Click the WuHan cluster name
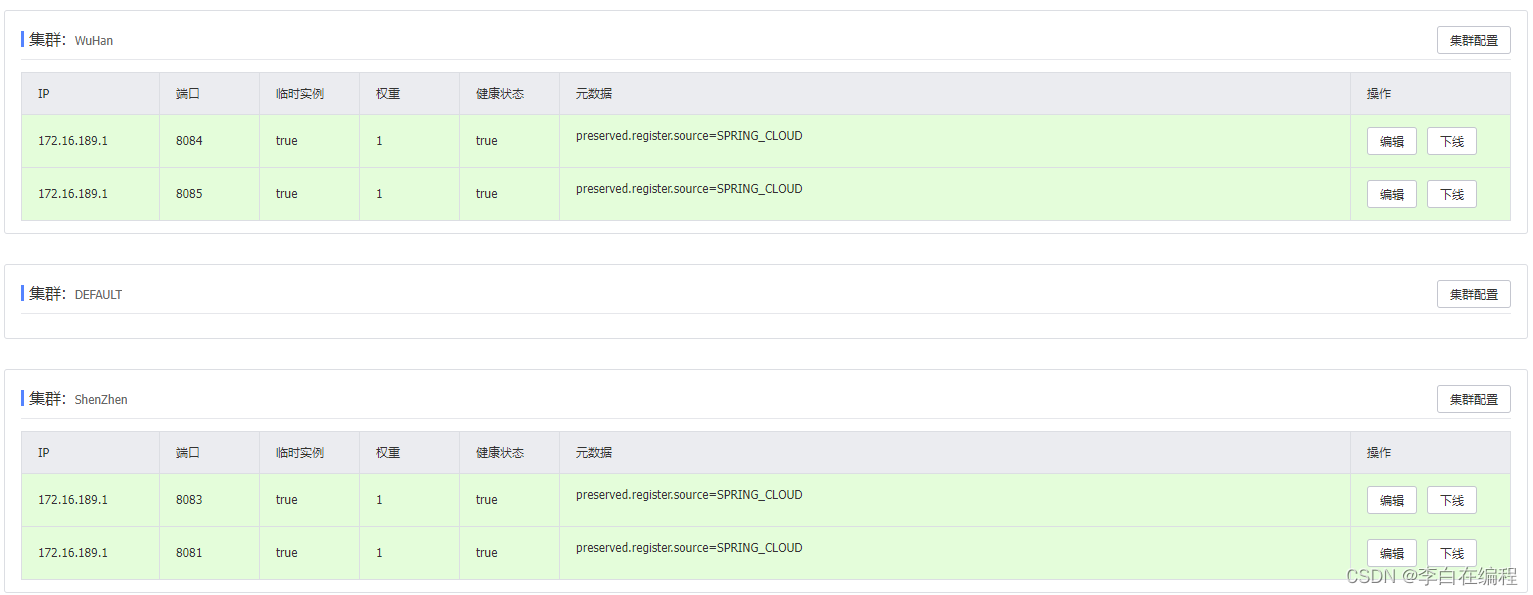1533x595 pixels. (x=94, y=41)
